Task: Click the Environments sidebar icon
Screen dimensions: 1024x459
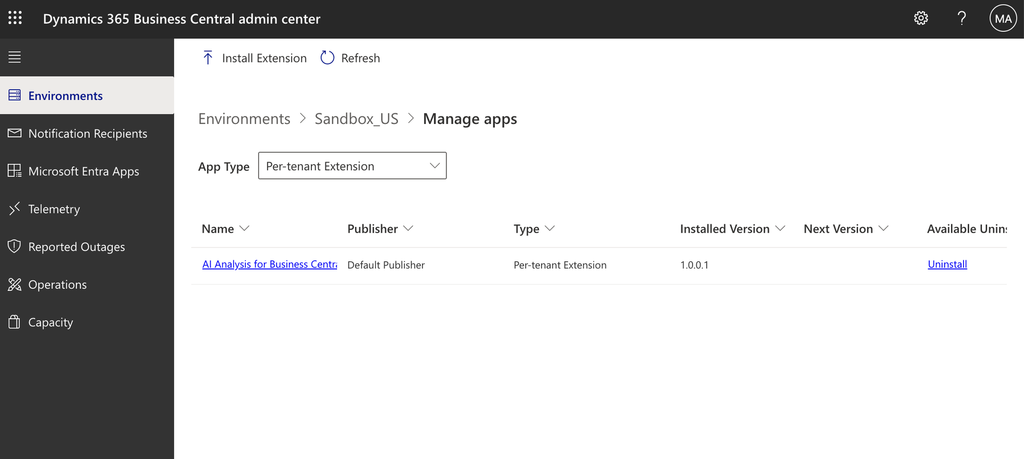Action: point(14,95)
